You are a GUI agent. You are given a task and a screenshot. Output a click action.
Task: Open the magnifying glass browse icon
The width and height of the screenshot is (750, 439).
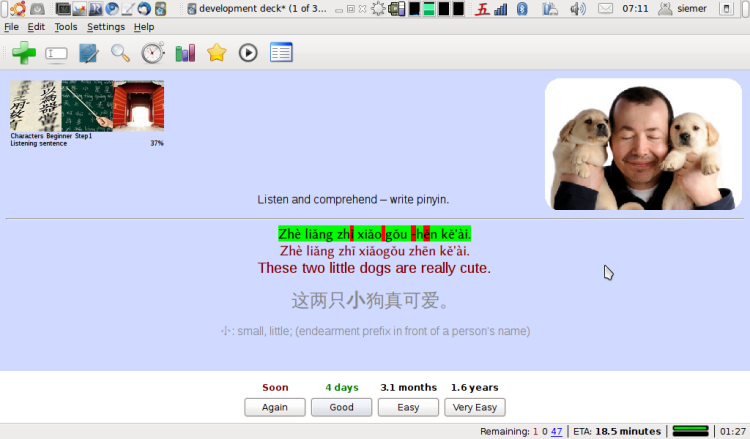120,53
